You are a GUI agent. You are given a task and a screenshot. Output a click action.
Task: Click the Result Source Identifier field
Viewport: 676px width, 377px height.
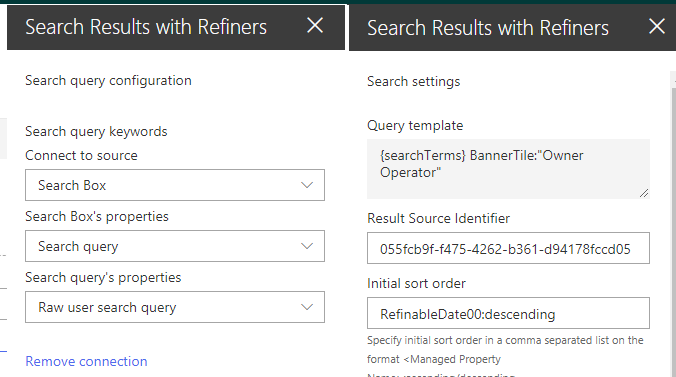click(508, 248)
